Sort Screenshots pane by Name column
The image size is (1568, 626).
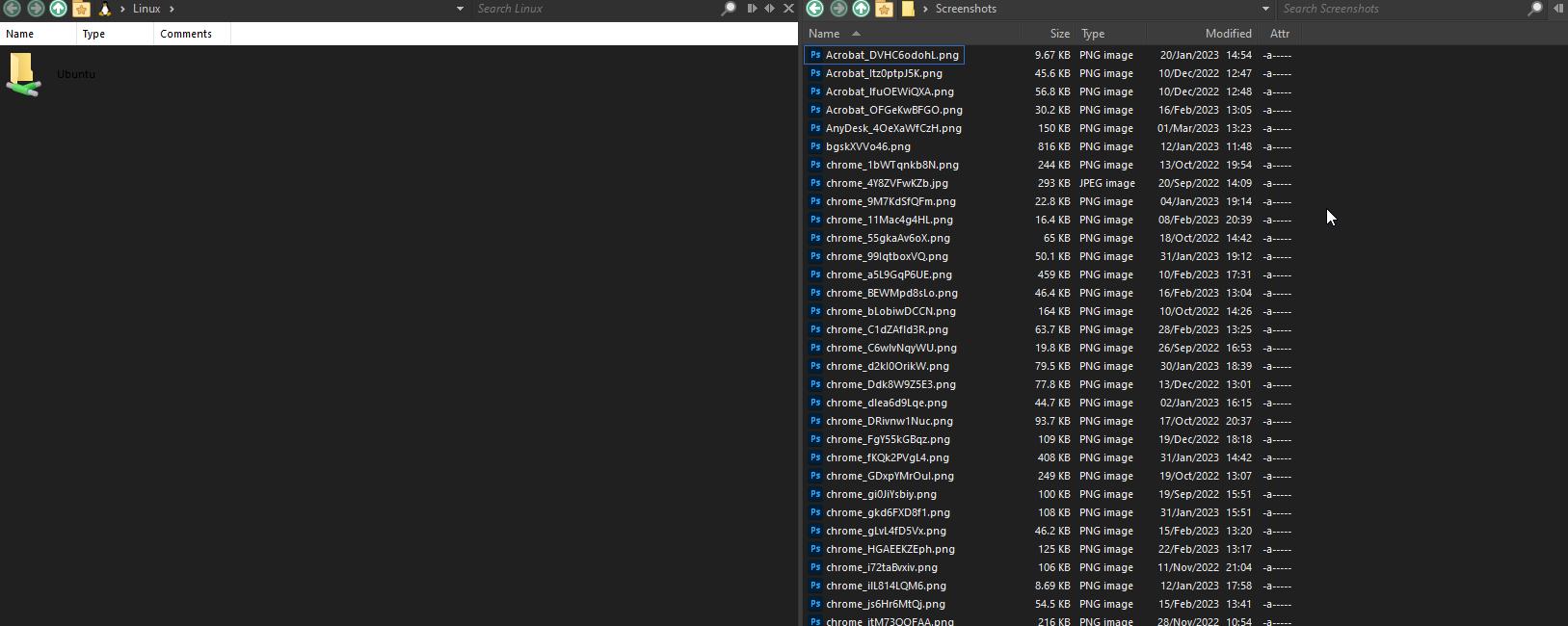[912, 34]
